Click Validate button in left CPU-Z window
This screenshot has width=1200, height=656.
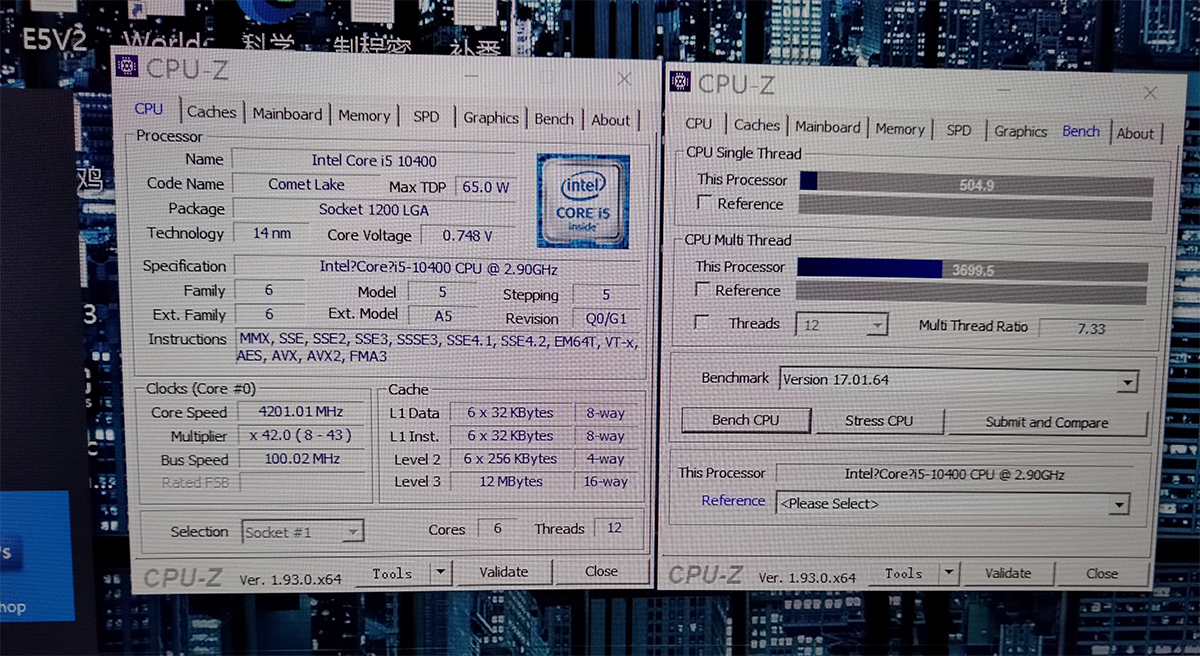pyautogui.click(x=503, y=572)
